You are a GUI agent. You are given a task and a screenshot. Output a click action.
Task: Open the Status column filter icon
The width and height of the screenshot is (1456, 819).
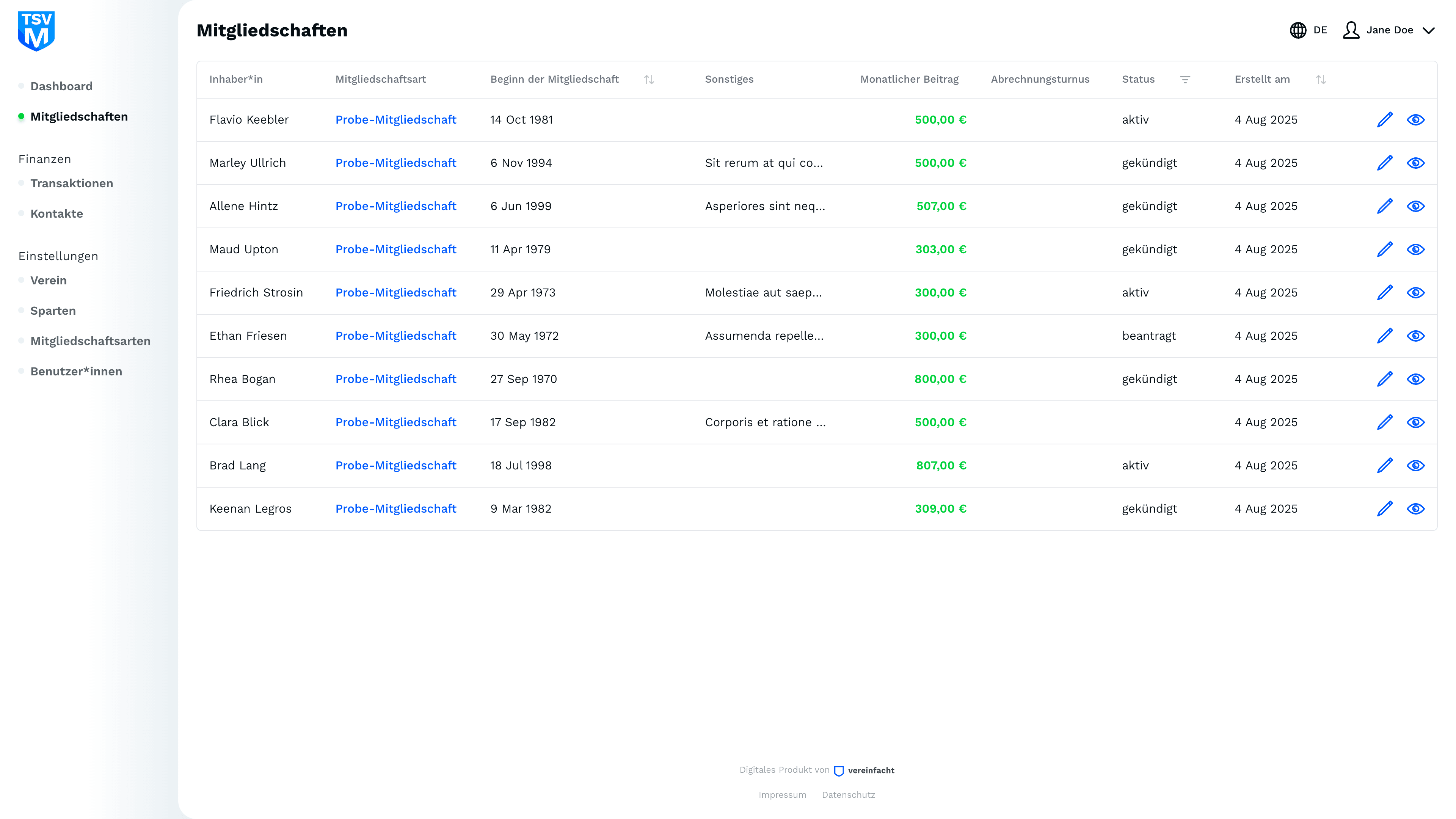point(1185,80)
